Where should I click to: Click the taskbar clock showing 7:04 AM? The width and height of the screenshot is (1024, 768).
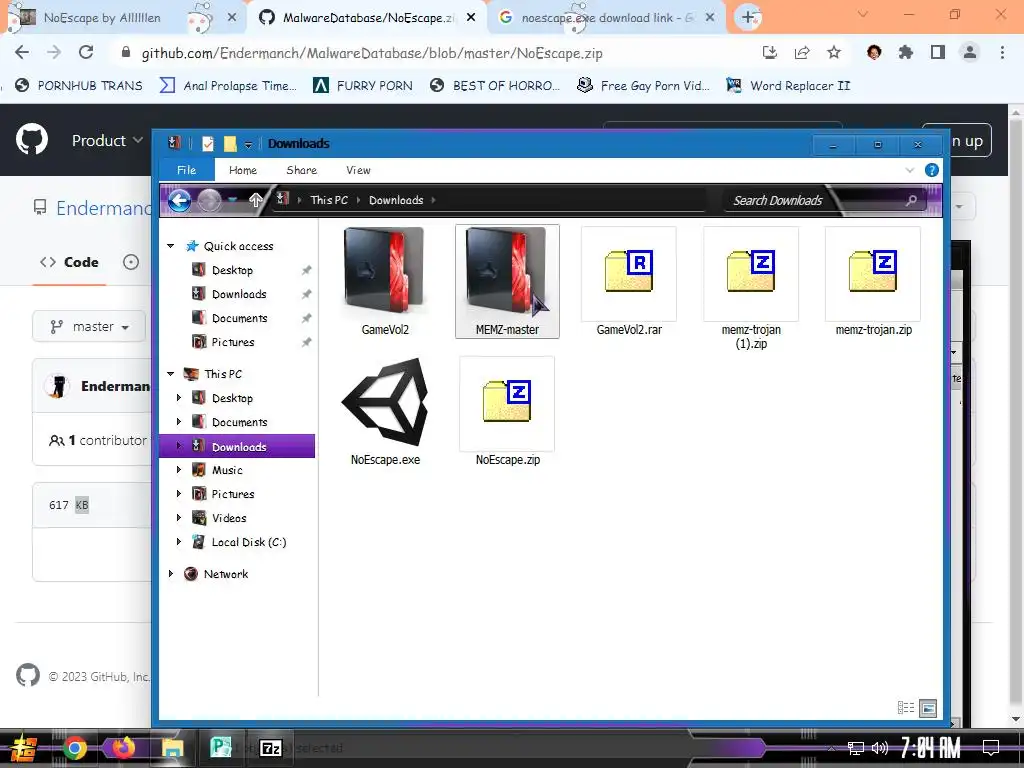pos(931,748)
